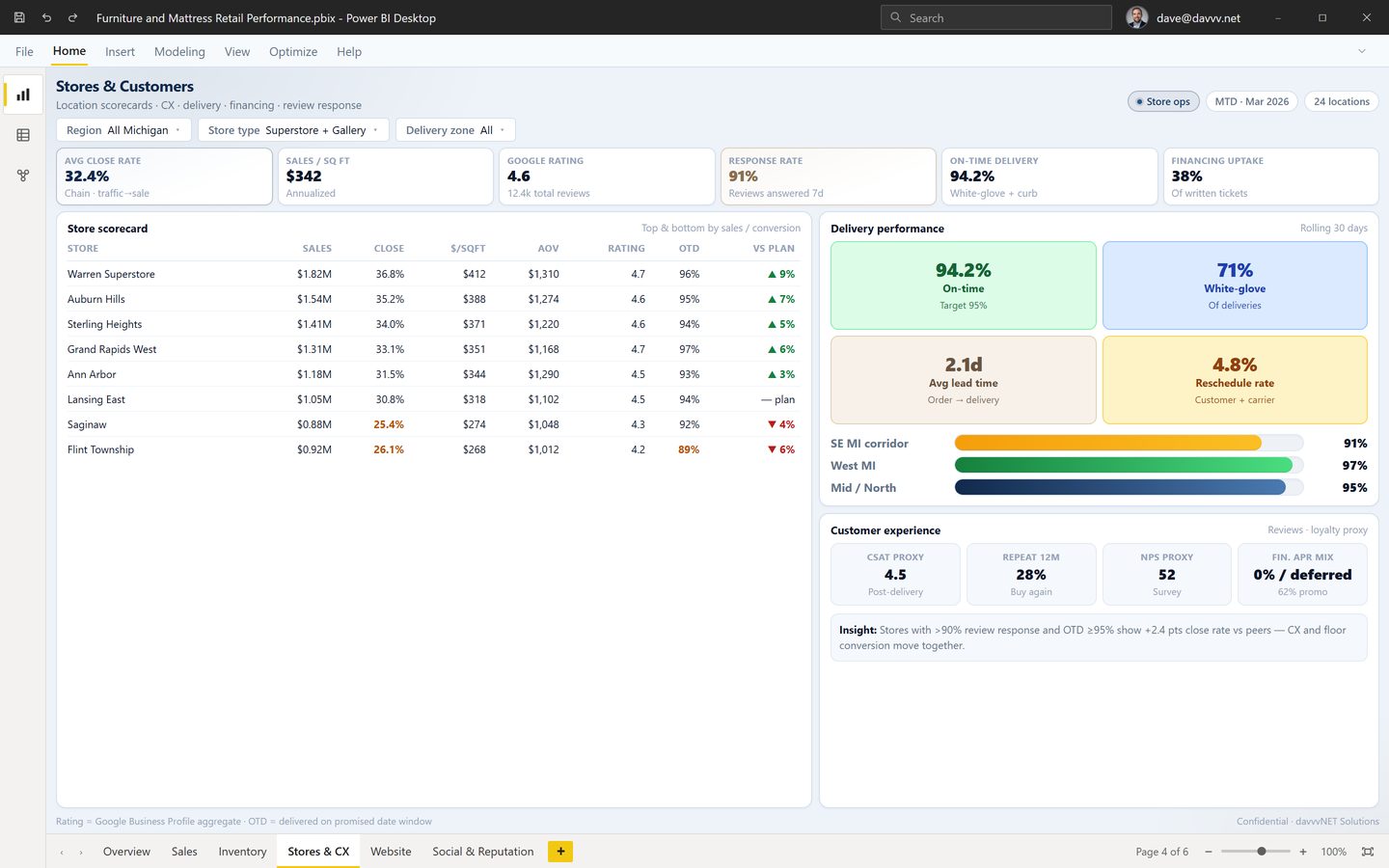Click Flint Township's 89% OTD value

pyautogui.click(x=689, y=449)
